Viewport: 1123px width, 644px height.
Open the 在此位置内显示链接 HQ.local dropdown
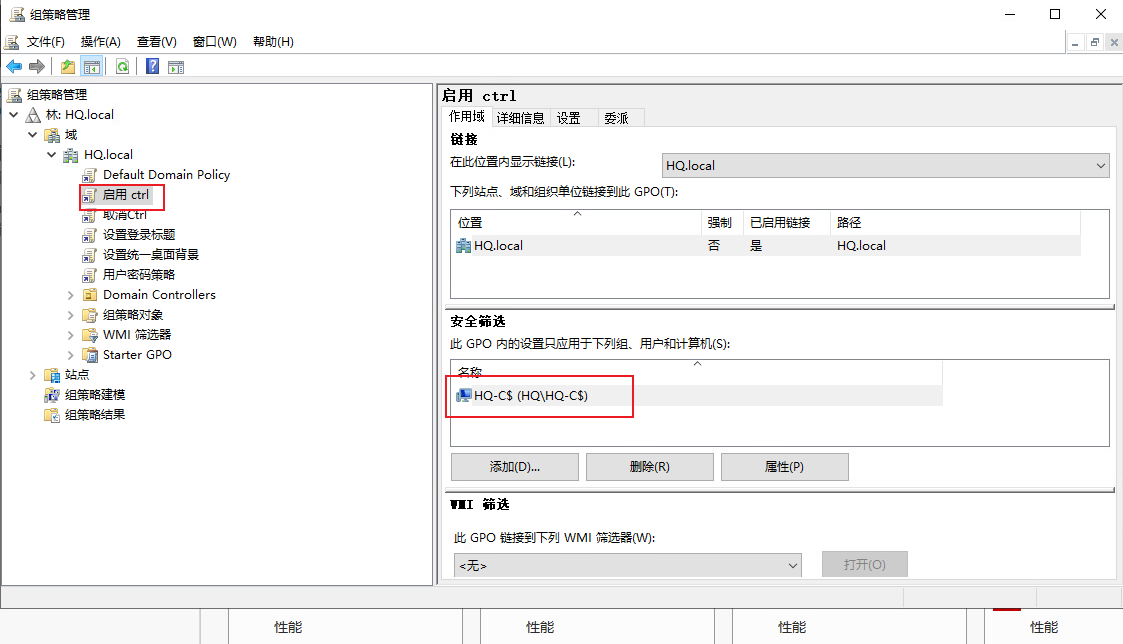[x=885, y=165]
